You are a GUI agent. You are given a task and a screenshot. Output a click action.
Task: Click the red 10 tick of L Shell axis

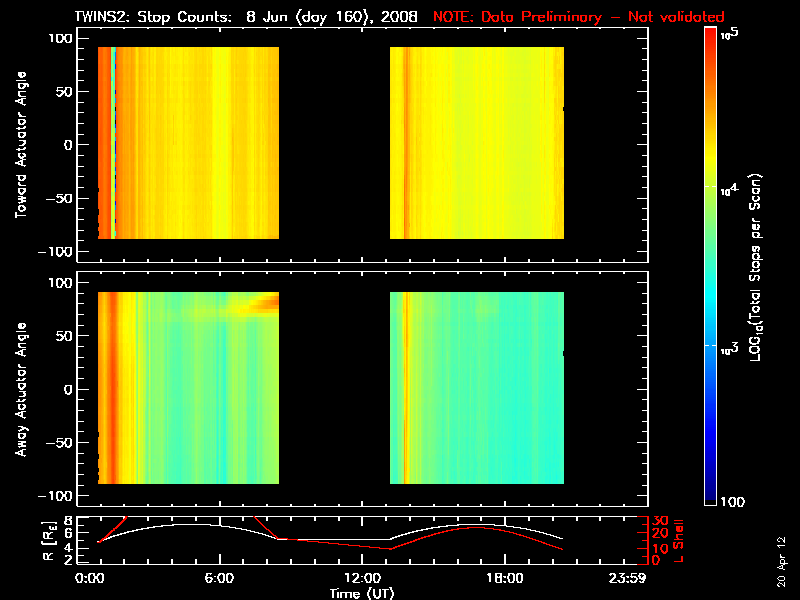click(660, 548)
